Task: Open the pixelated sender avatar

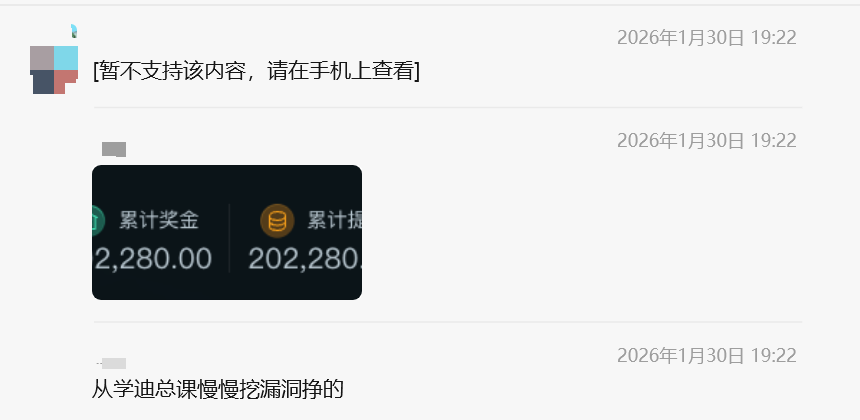Action: click(54, 70)
